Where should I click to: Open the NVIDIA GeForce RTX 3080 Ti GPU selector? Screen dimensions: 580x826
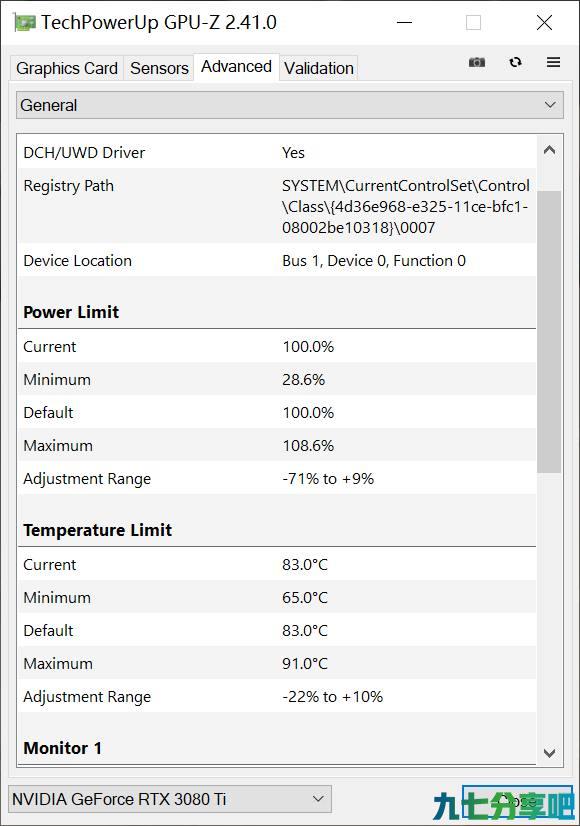(x=170, y=799)
